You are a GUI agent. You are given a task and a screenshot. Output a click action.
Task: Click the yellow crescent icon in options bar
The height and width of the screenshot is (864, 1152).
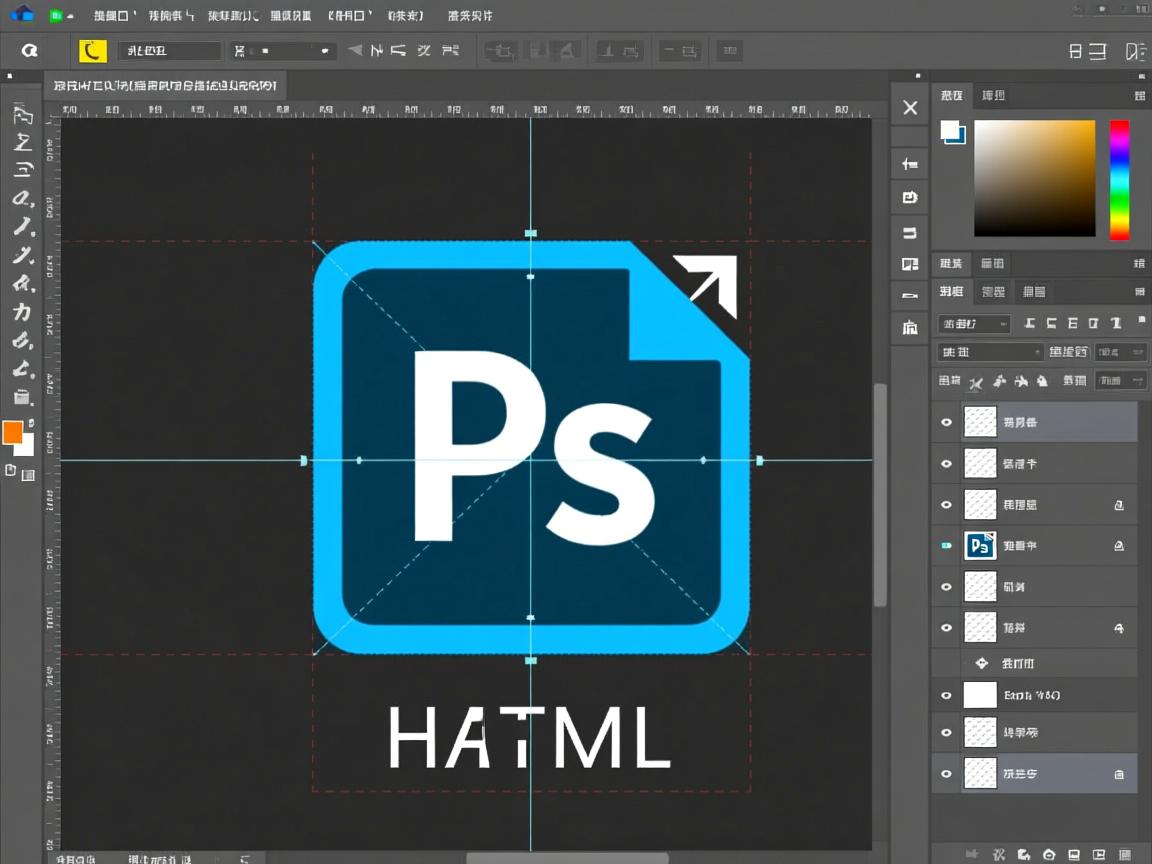pyautogui.click(x=92, y=51)
